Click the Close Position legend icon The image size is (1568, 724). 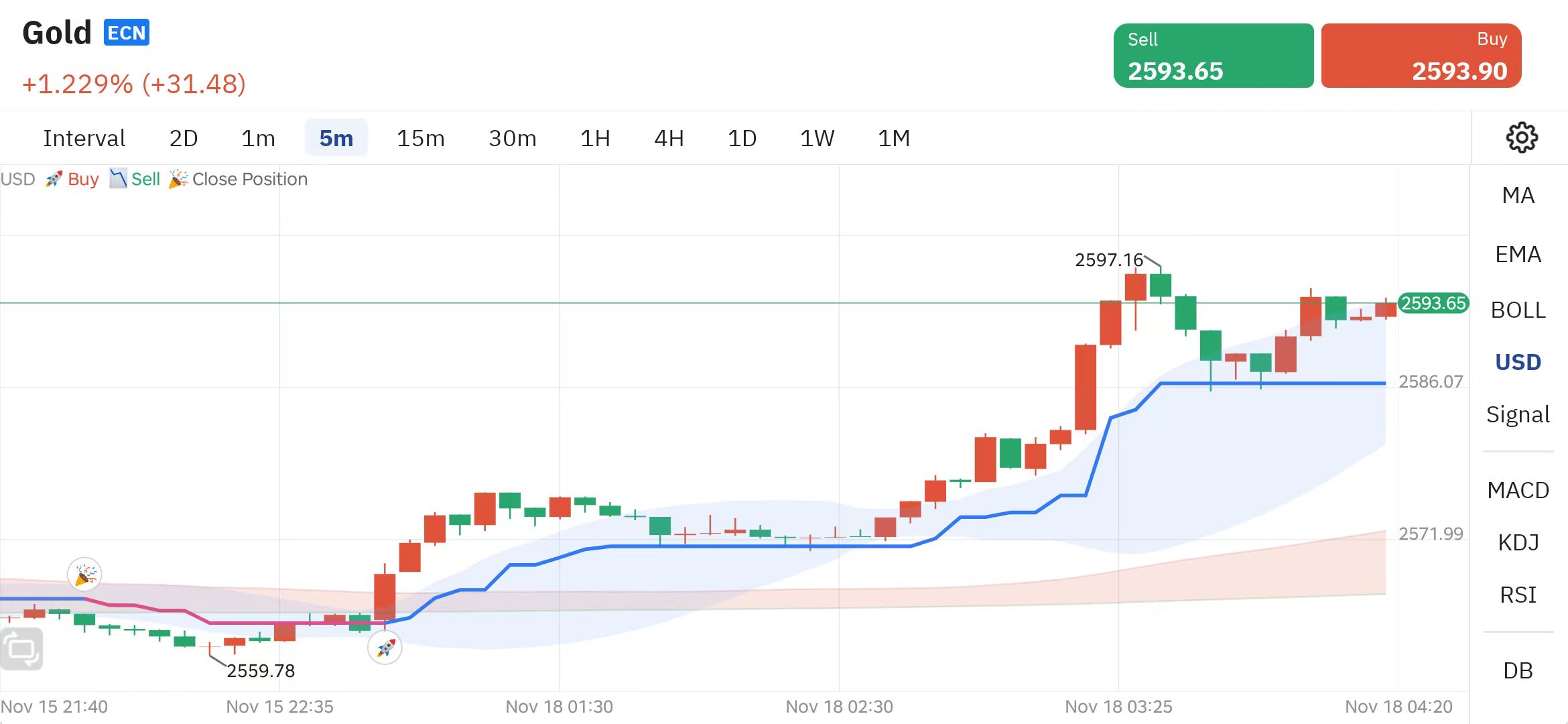pyautogui.click(x=178, y=179)
